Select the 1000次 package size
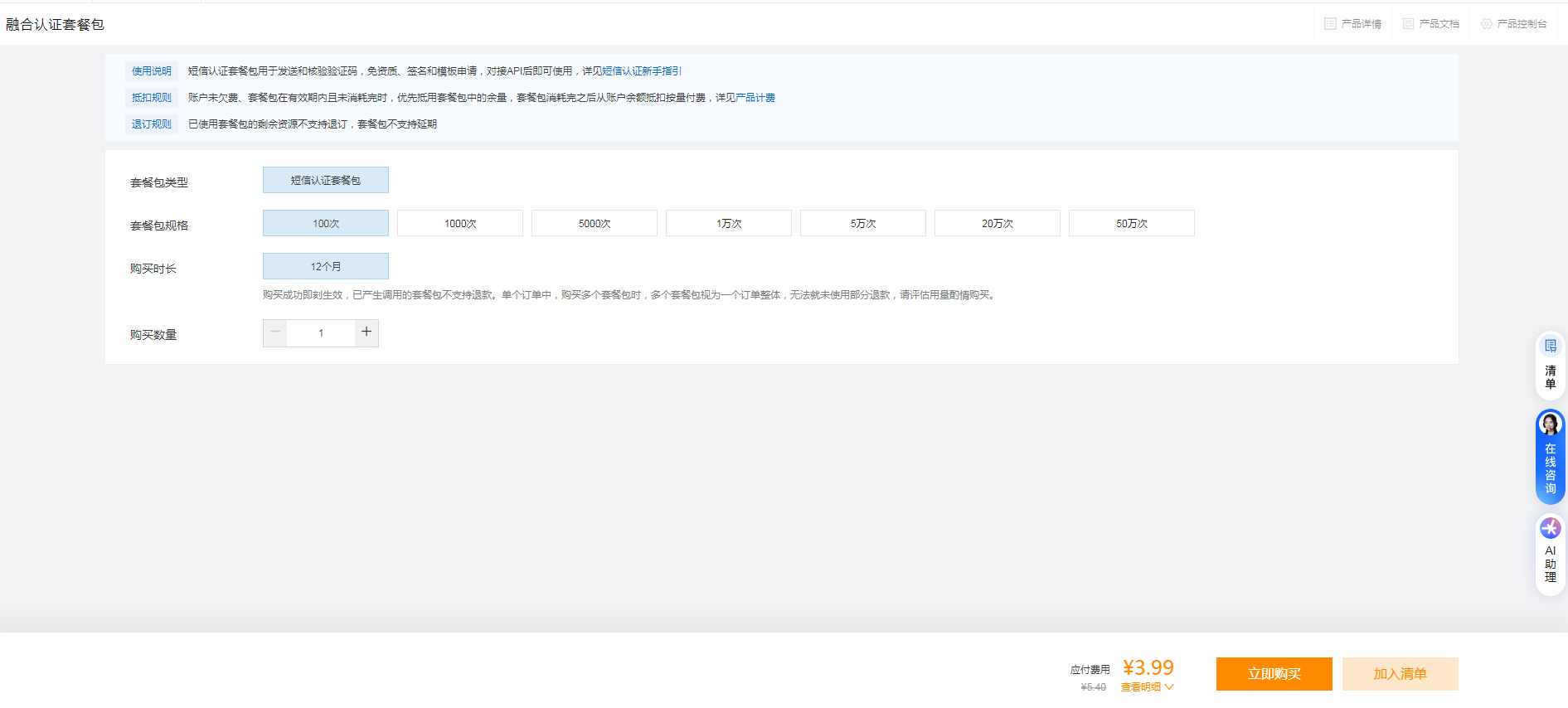Viewport: 1568px width, 708px height. click(460, 224)
